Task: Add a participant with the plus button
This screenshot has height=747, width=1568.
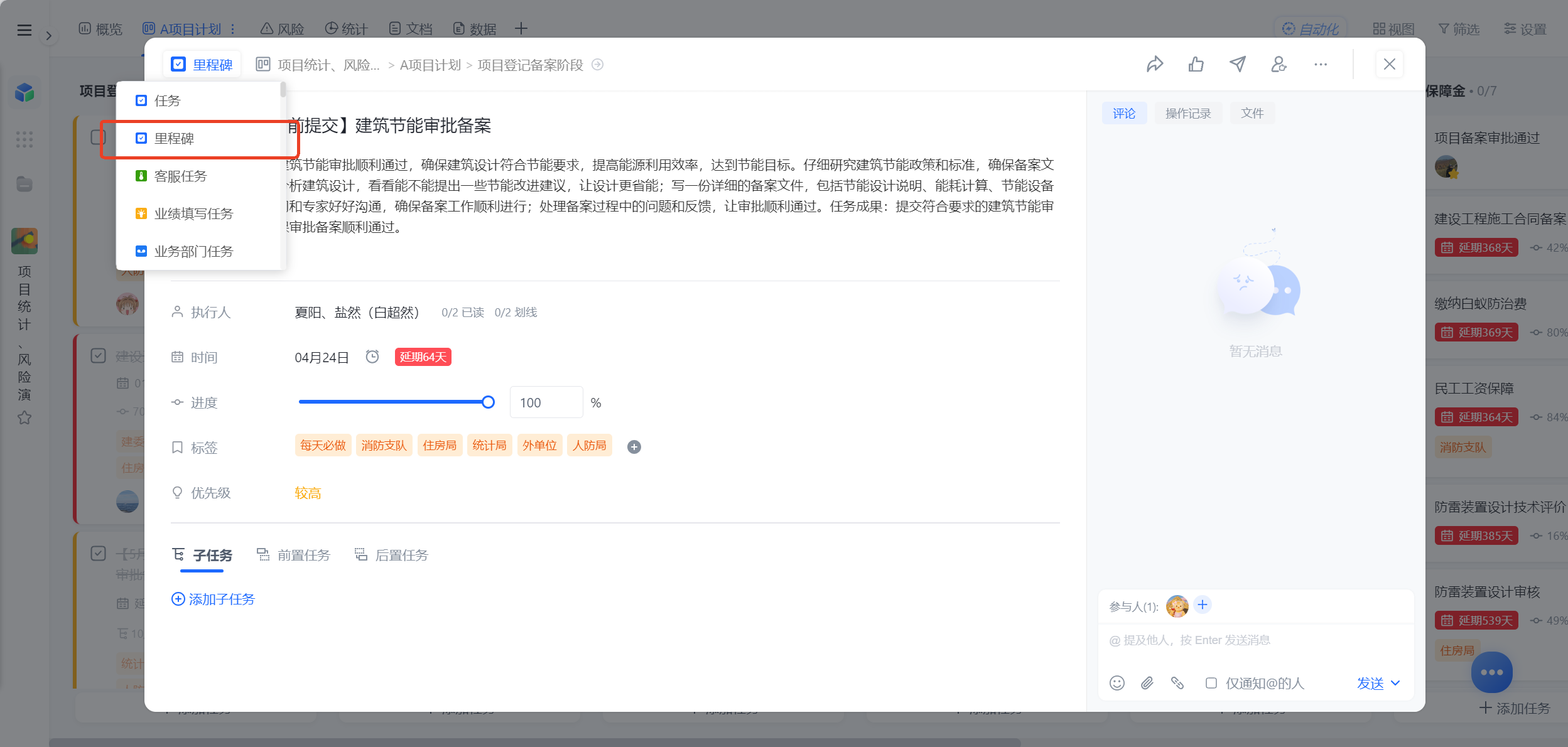Action: pos(1202,605)
